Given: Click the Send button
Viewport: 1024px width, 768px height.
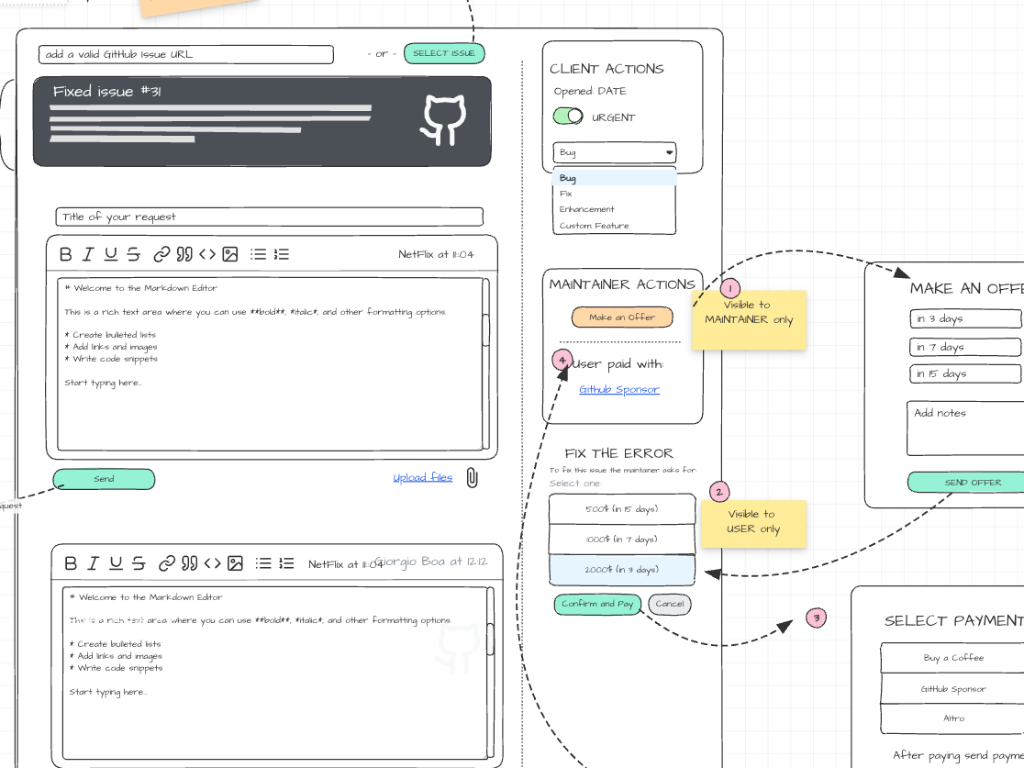Looking at the screenshot, I should pos(104,479).
